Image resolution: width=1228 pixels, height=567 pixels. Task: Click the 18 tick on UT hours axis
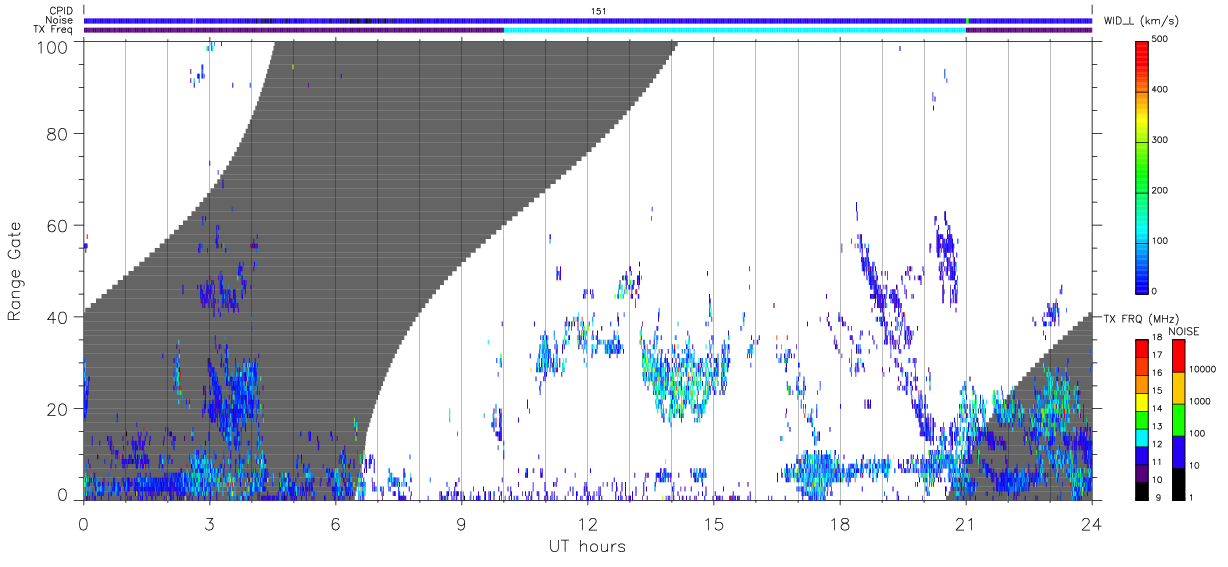click(839, 523)
